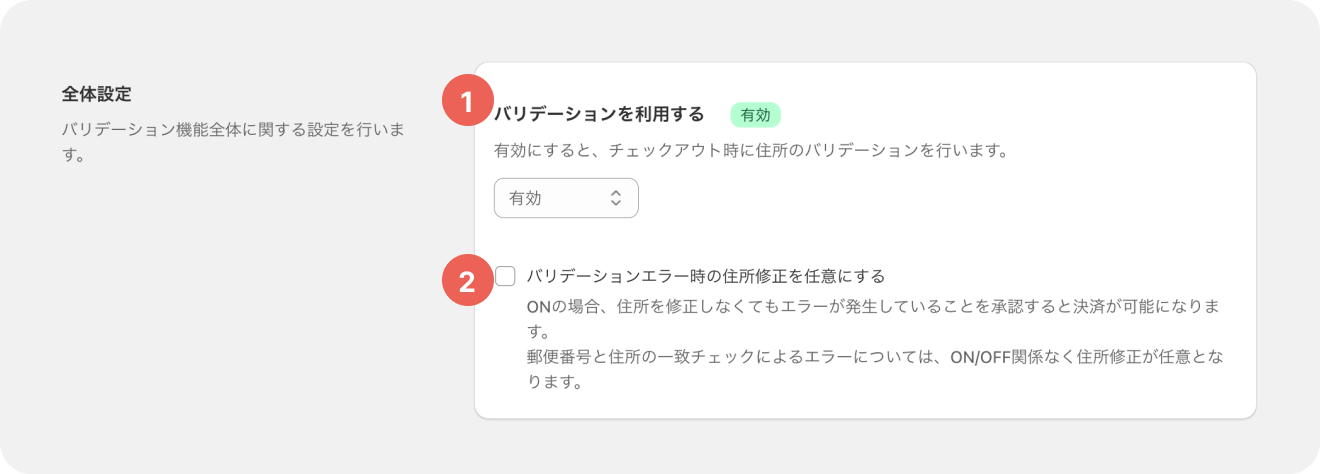Click the バリデーションを利用する heading
Screen dimensions: 1320x474
point(600,114)
